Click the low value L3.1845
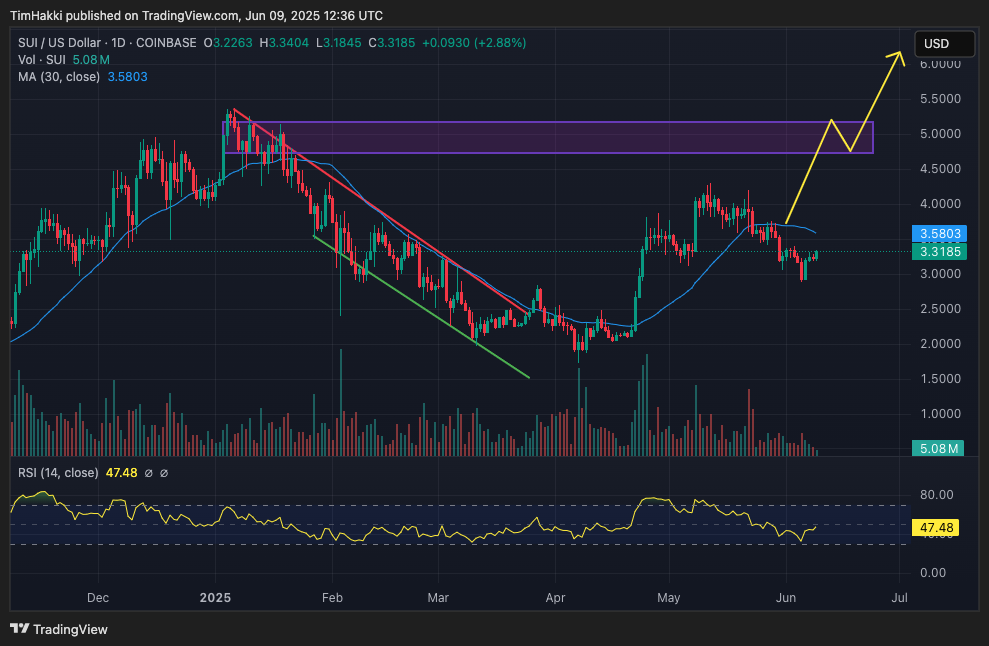 pos(339,43)
